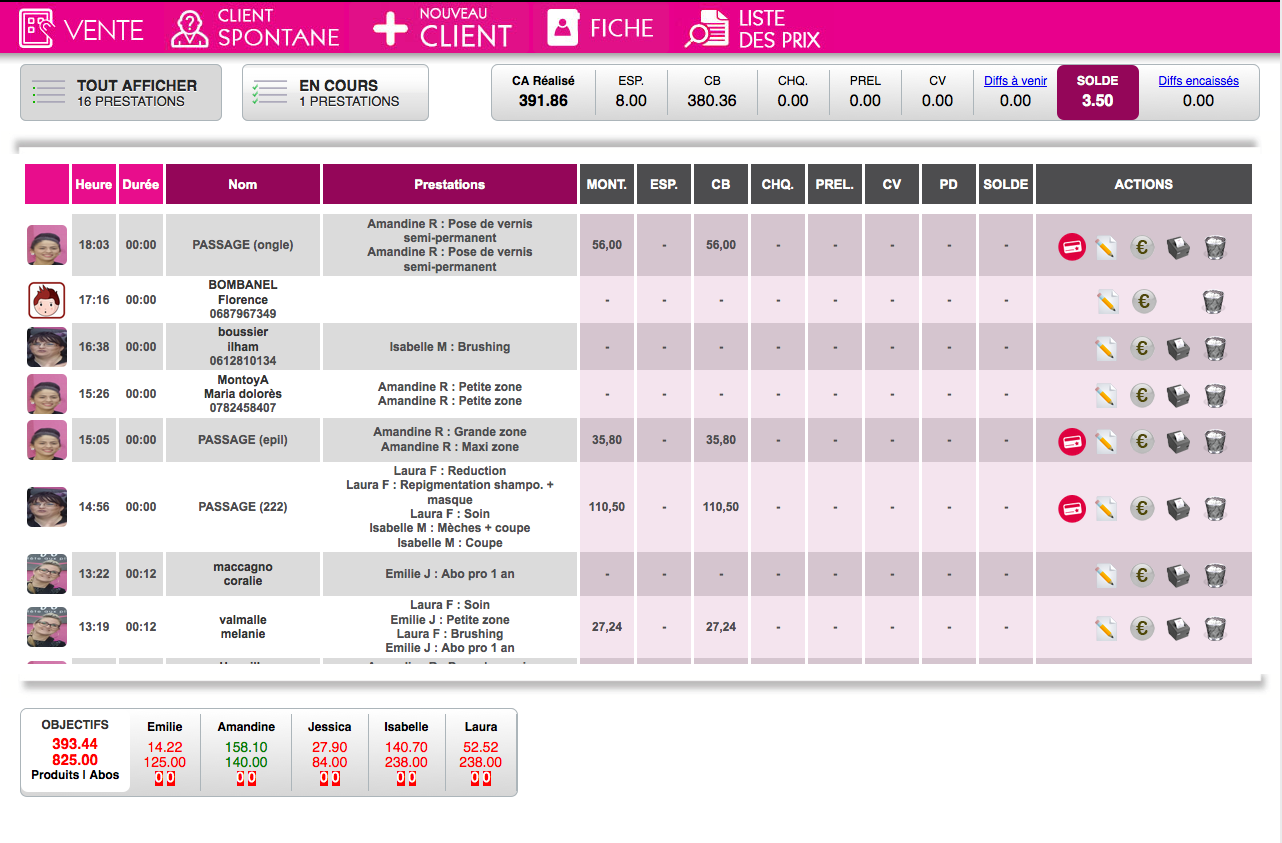Click the euro payment icon for boussier ilham

pos(1143,348)
